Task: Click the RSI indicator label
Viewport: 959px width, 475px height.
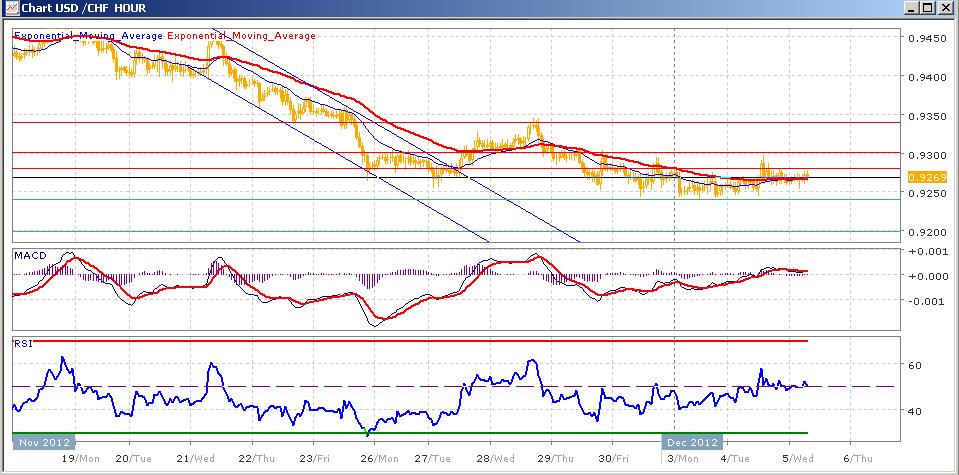Action: point(21,342)
